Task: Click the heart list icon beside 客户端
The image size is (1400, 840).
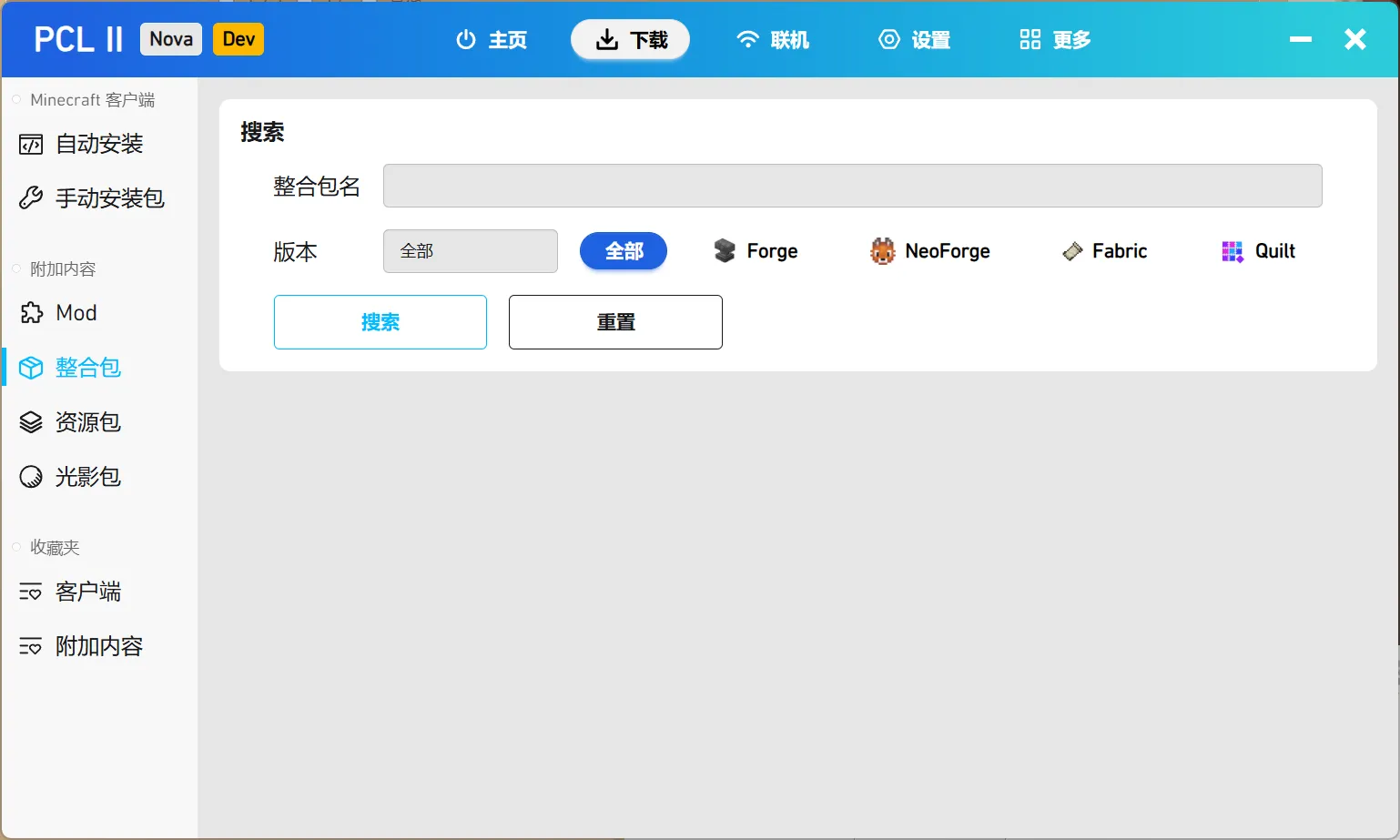Action: [31, 592]
